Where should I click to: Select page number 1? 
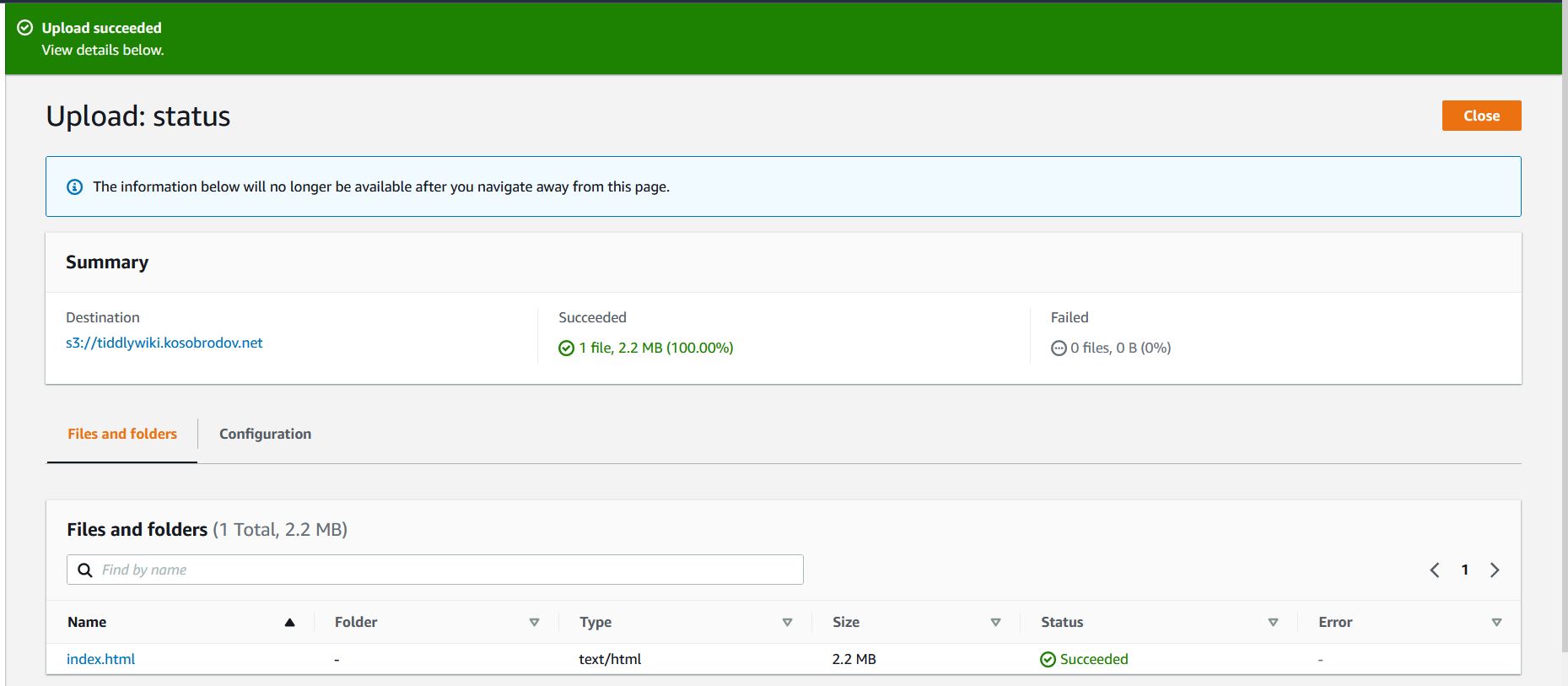click(1465, 570)
